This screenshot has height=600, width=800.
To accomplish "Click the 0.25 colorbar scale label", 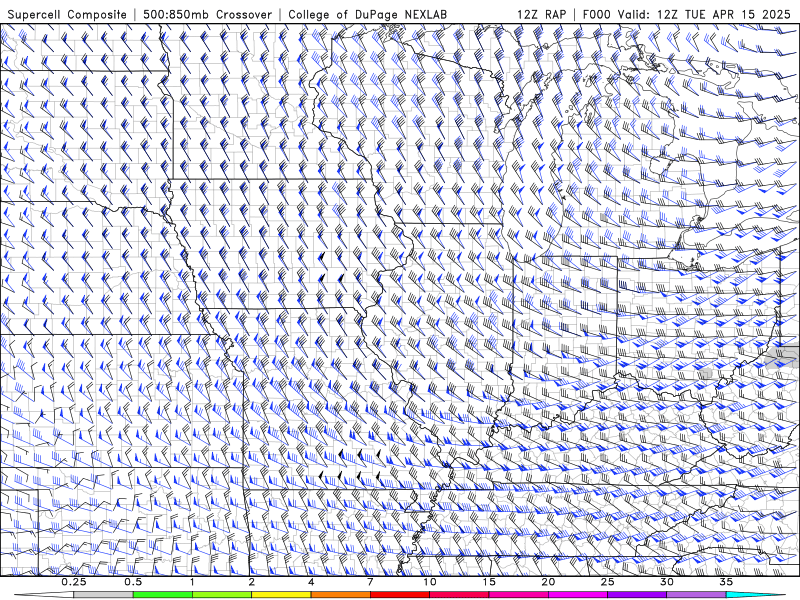I will (74, 582).
